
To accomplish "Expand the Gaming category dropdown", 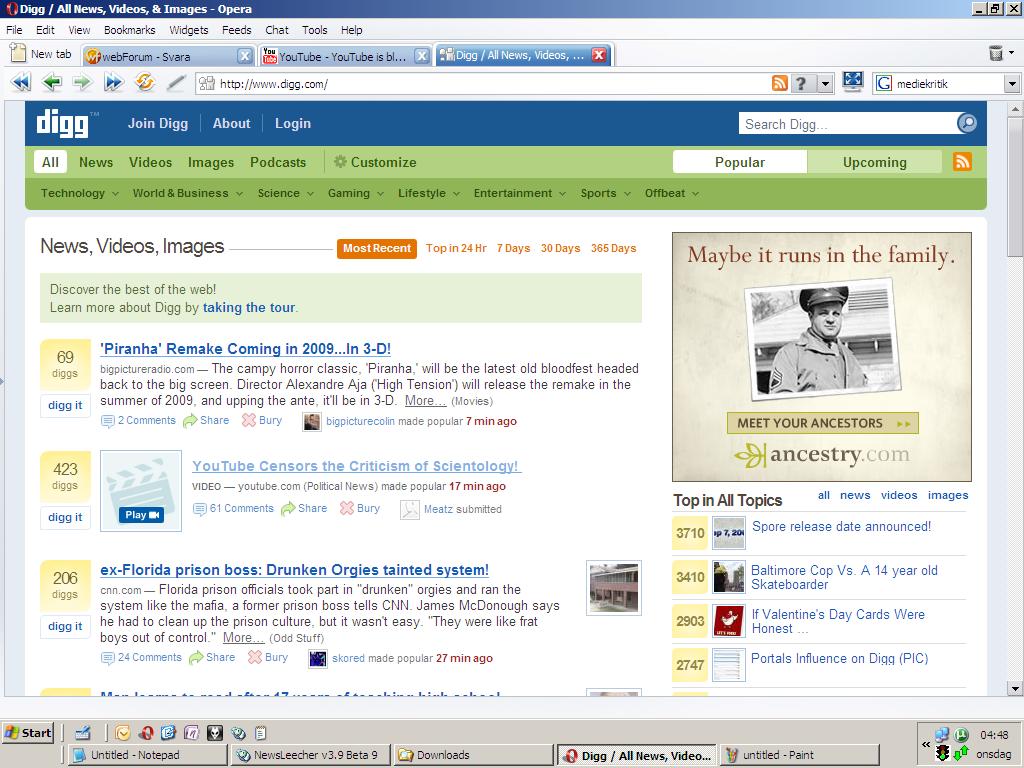I will 380,194.
